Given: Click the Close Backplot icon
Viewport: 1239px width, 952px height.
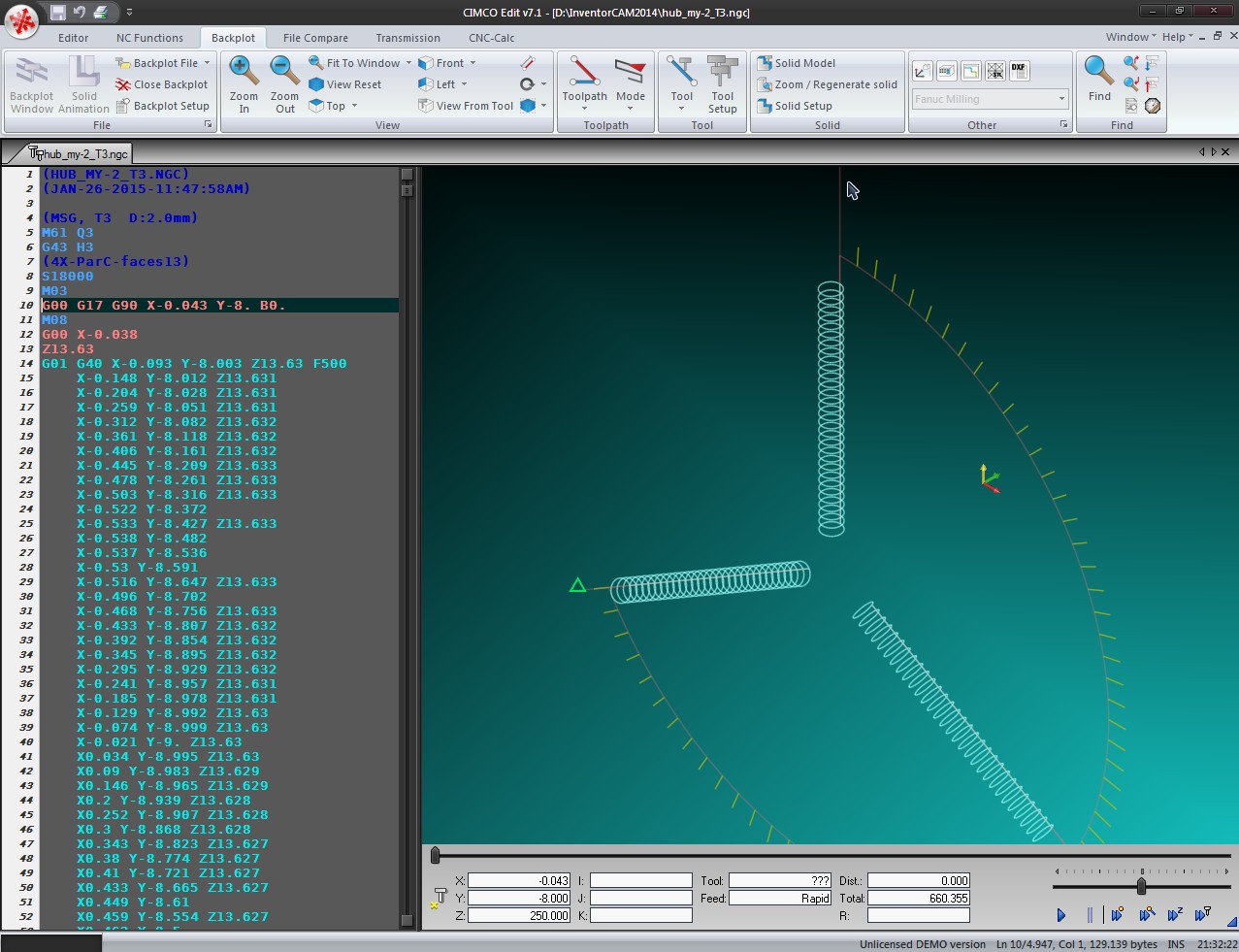Looking at the screenshot, I should point(123,84).
